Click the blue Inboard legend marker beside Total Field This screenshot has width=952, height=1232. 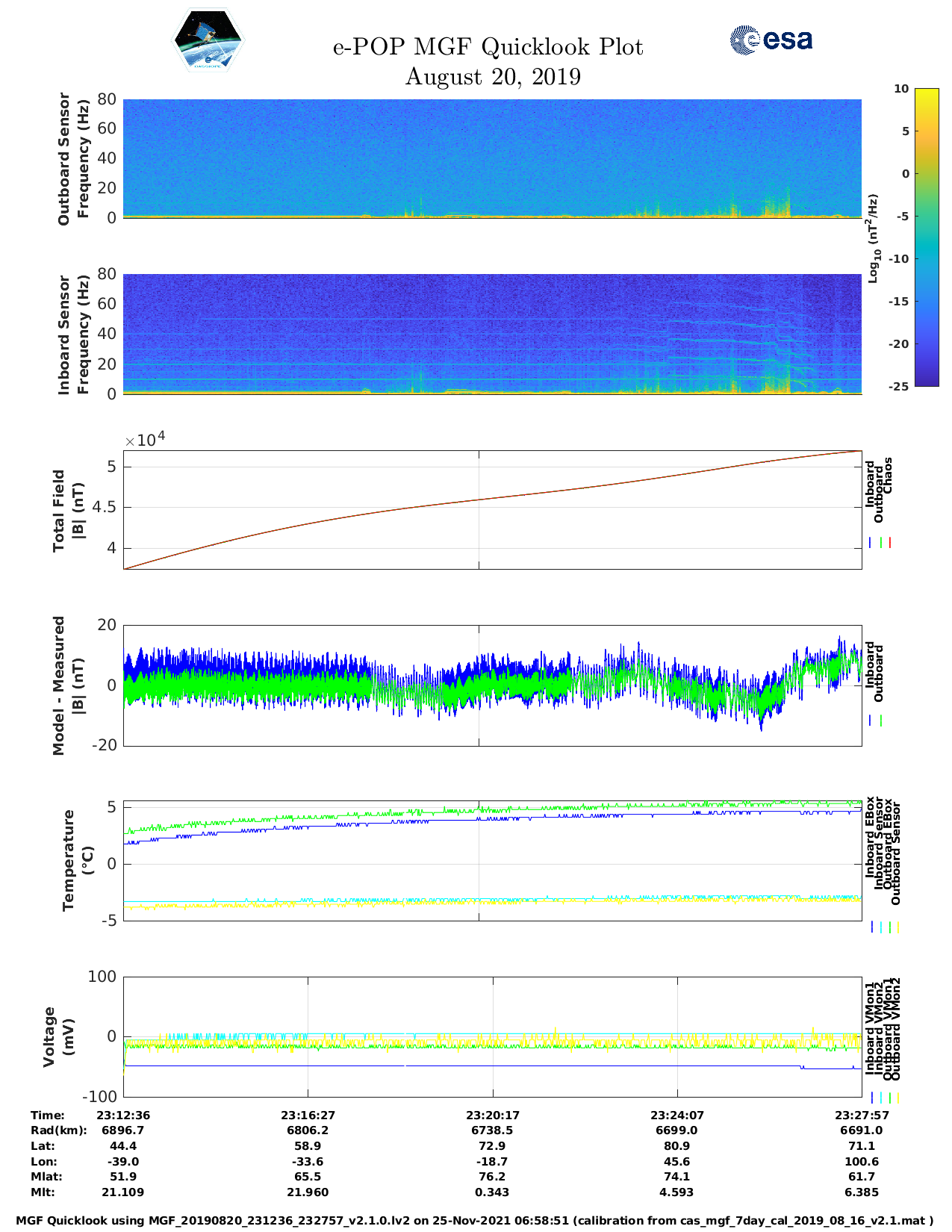[871, 543]
